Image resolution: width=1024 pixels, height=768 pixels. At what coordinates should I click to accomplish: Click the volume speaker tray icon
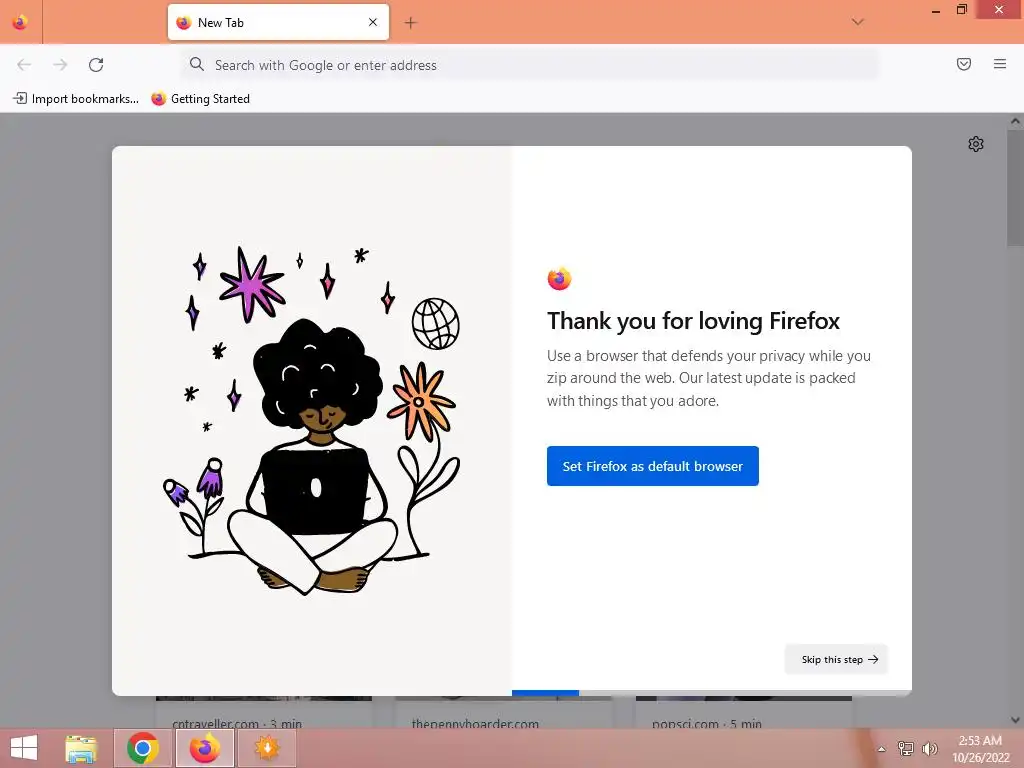point(929,748)
